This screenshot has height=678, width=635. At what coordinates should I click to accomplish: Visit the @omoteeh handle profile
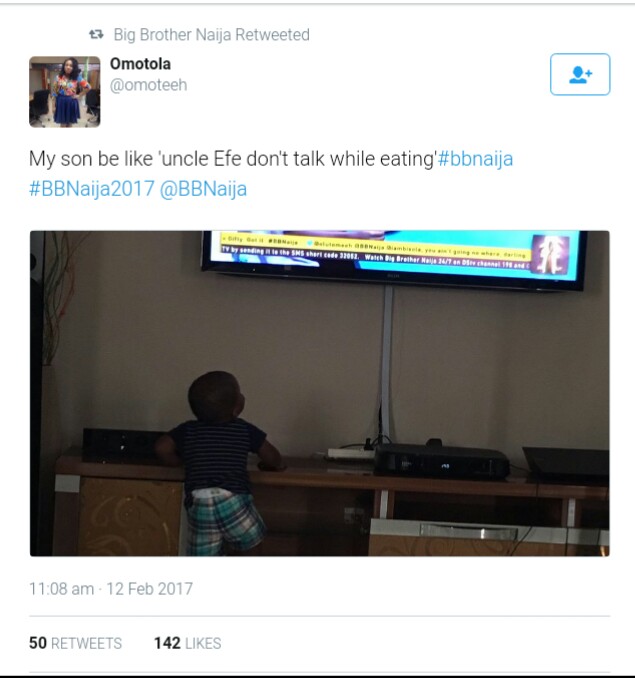pyautogui.click(x=148, y=85)
